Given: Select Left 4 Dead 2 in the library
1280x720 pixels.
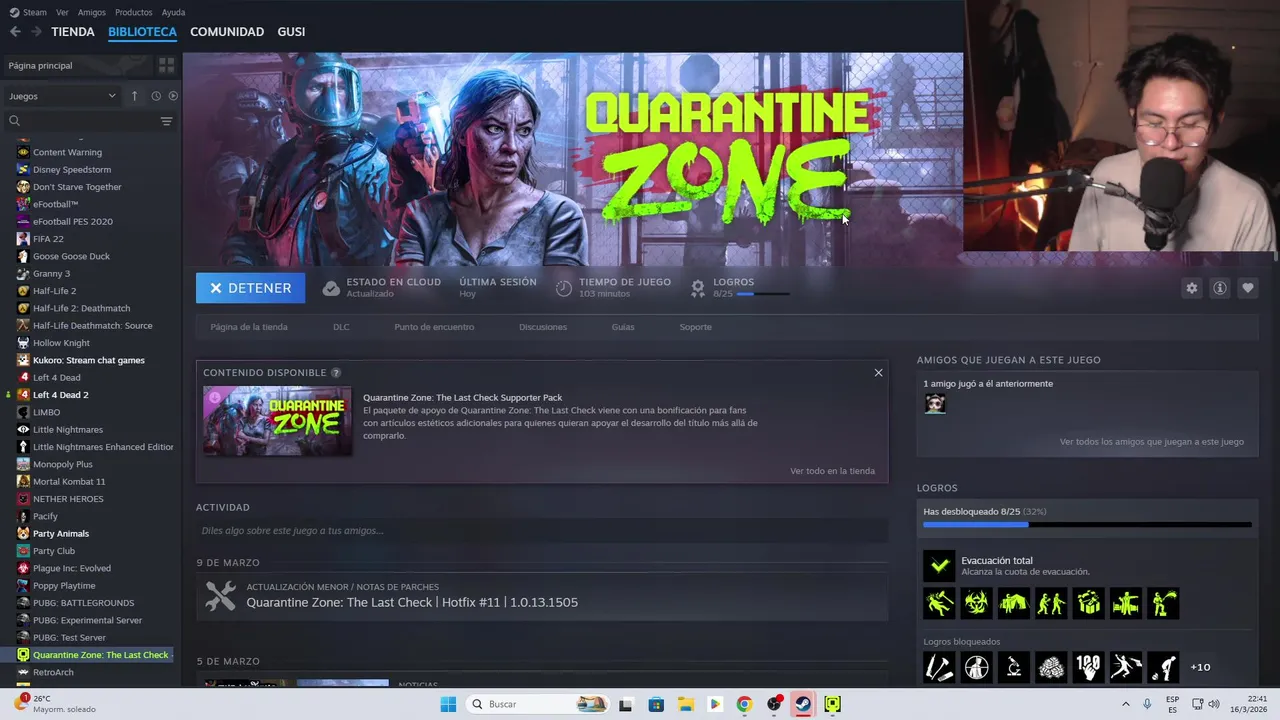Looking at the screenshot, I should [60, 395].
